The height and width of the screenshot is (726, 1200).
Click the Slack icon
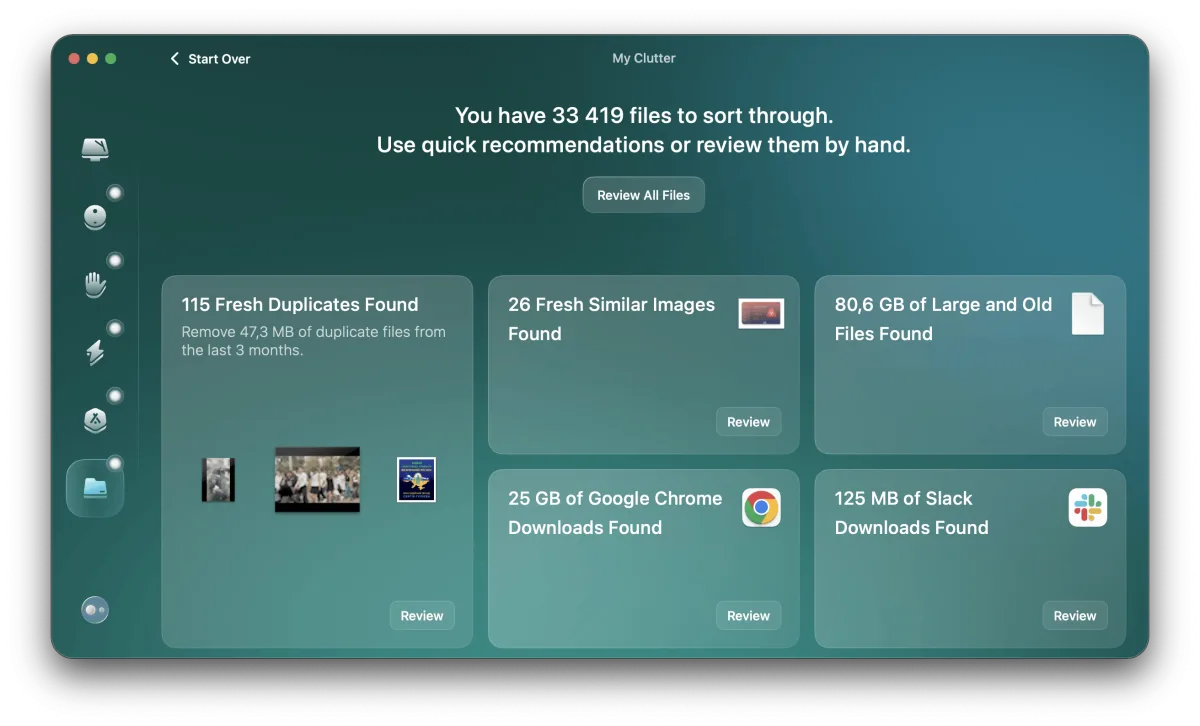tap(1088, 508)
